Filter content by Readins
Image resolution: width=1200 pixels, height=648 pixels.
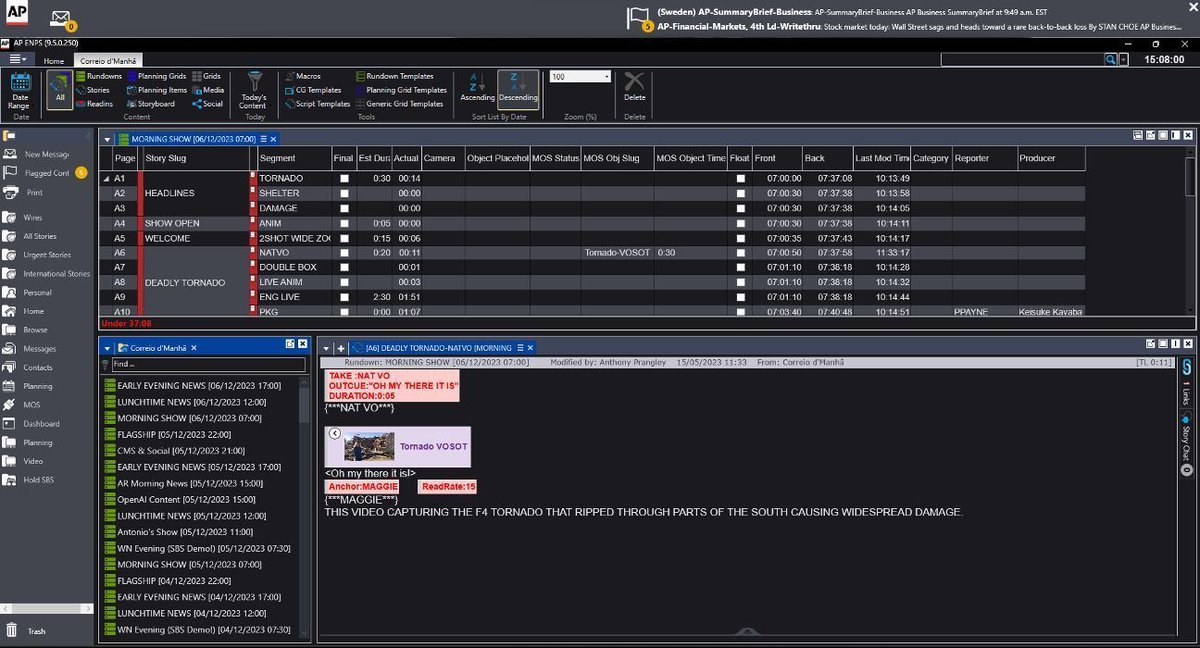[x=94, y=104]
